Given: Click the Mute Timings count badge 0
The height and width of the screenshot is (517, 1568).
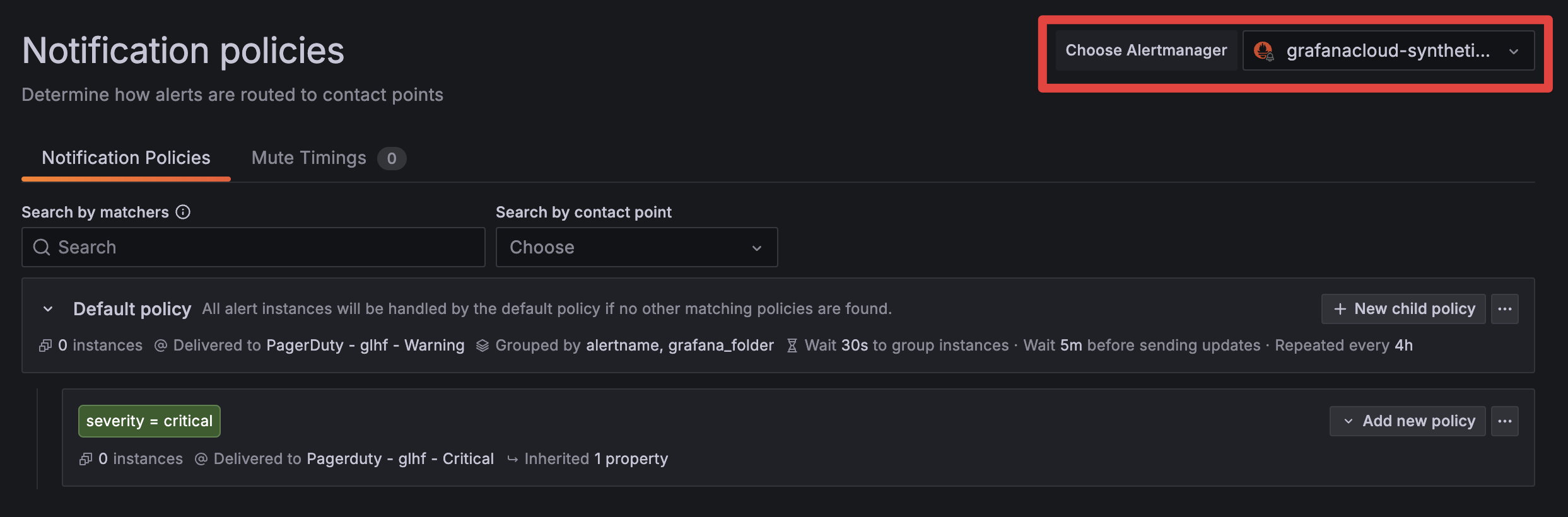Looking at the screenshot, I should point(392,158).
